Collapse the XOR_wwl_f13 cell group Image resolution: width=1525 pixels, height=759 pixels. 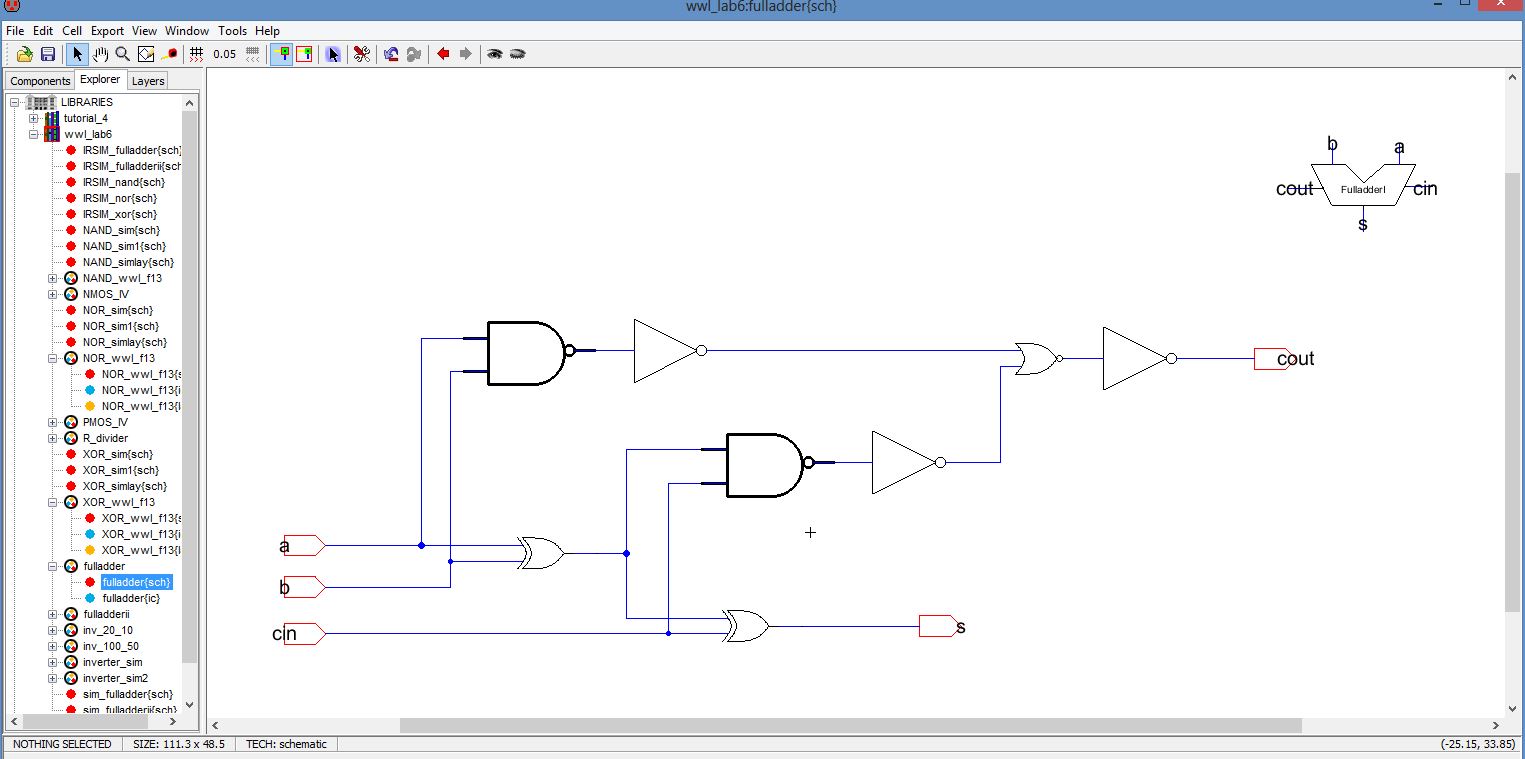point(52,502)
